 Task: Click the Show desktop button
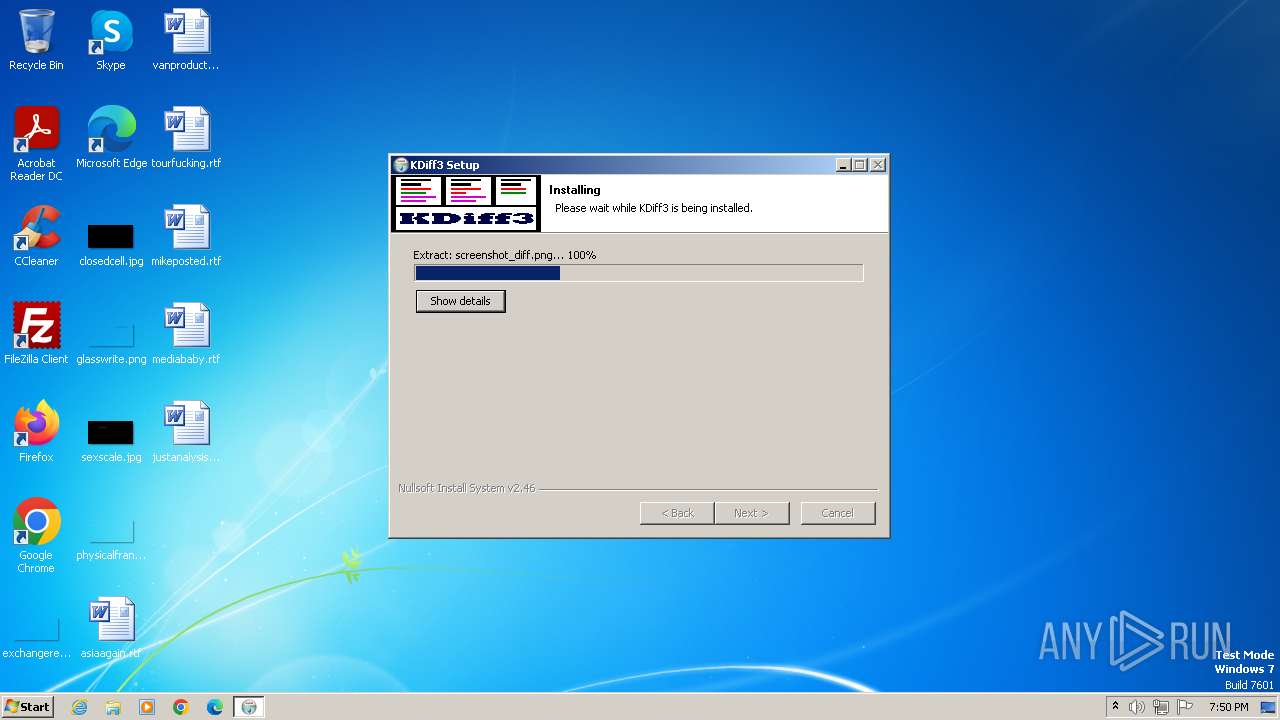[x=1269, y=707]
